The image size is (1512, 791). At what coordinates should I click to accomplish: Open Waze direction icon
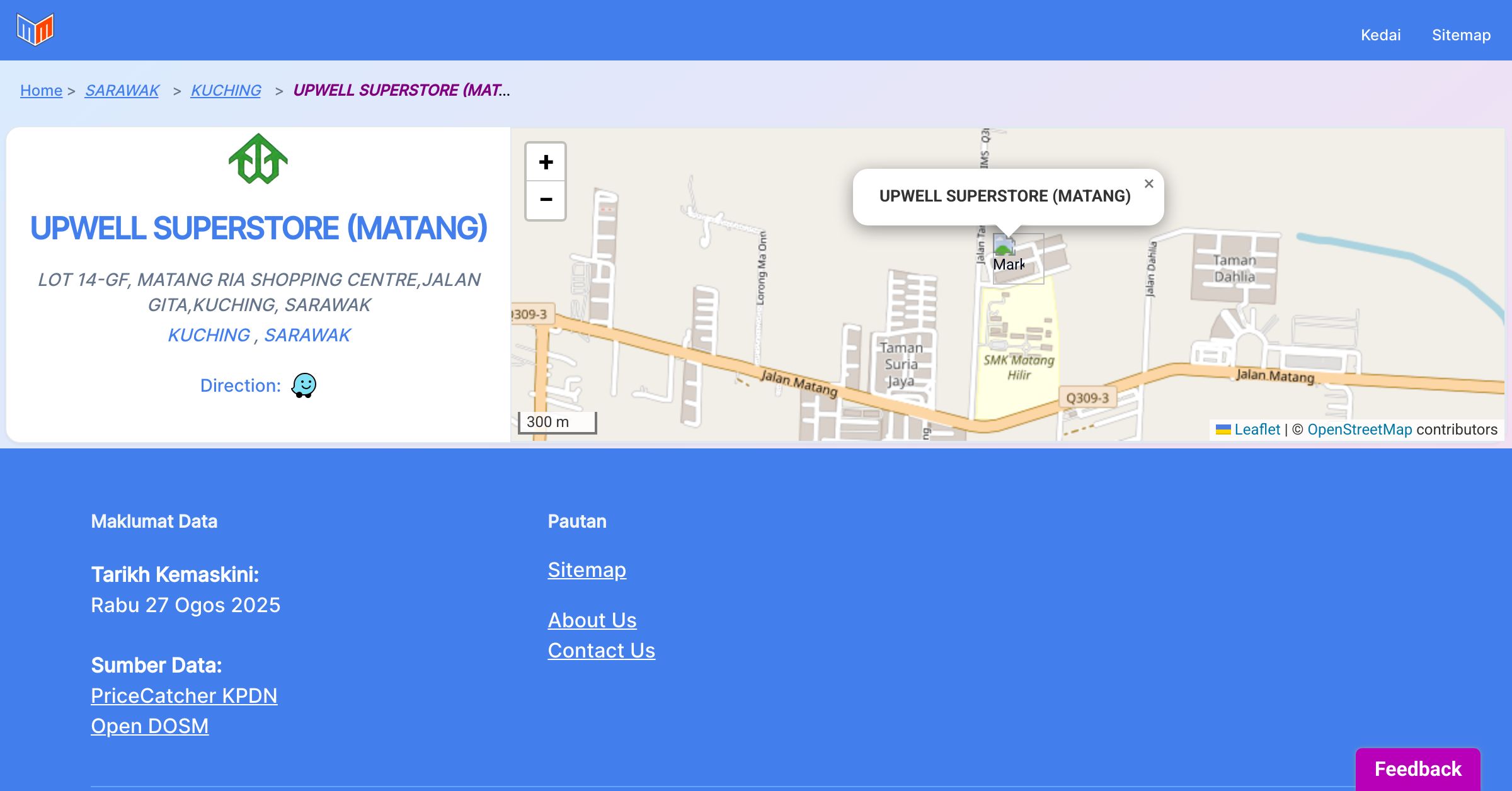tap(304, 385)
